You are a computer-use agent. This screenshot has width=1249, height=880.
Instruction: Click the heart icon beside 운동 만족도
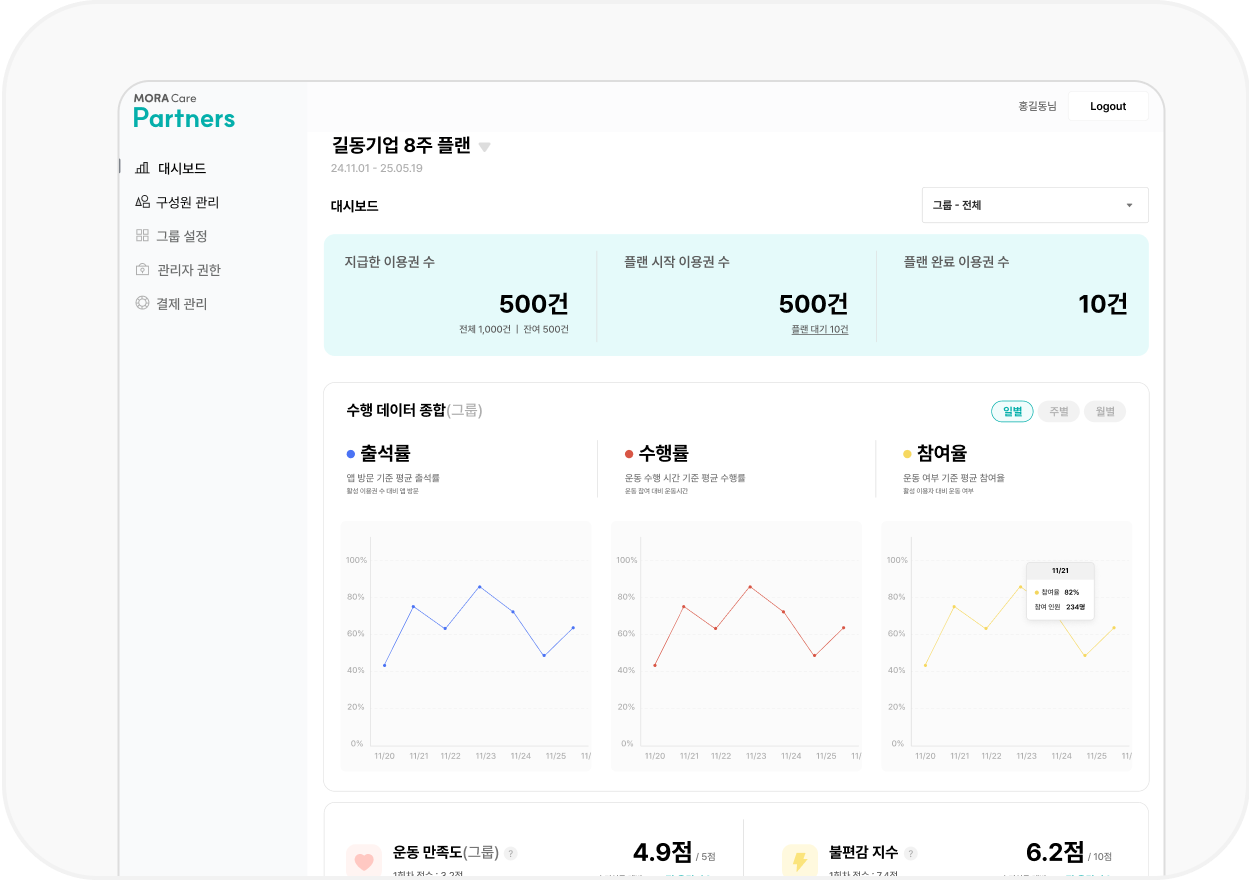coord(364,860)
